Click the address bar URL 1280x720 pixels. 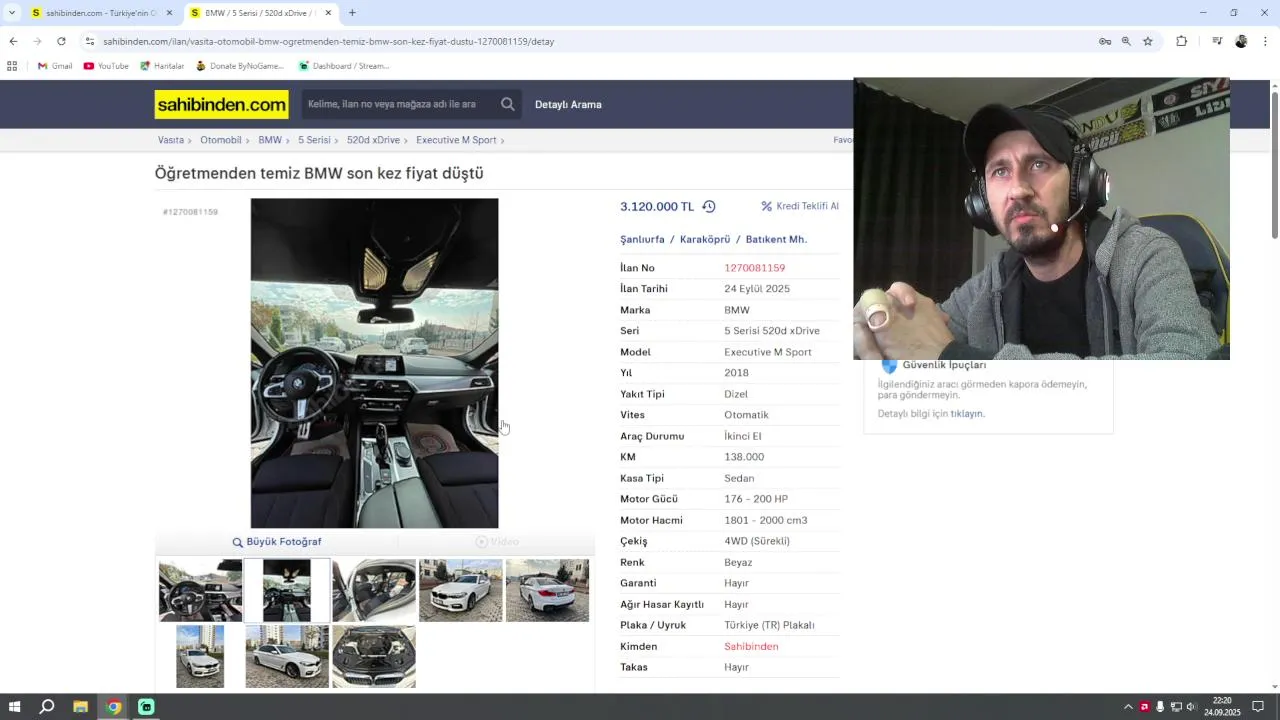click(x=328, y=41)
